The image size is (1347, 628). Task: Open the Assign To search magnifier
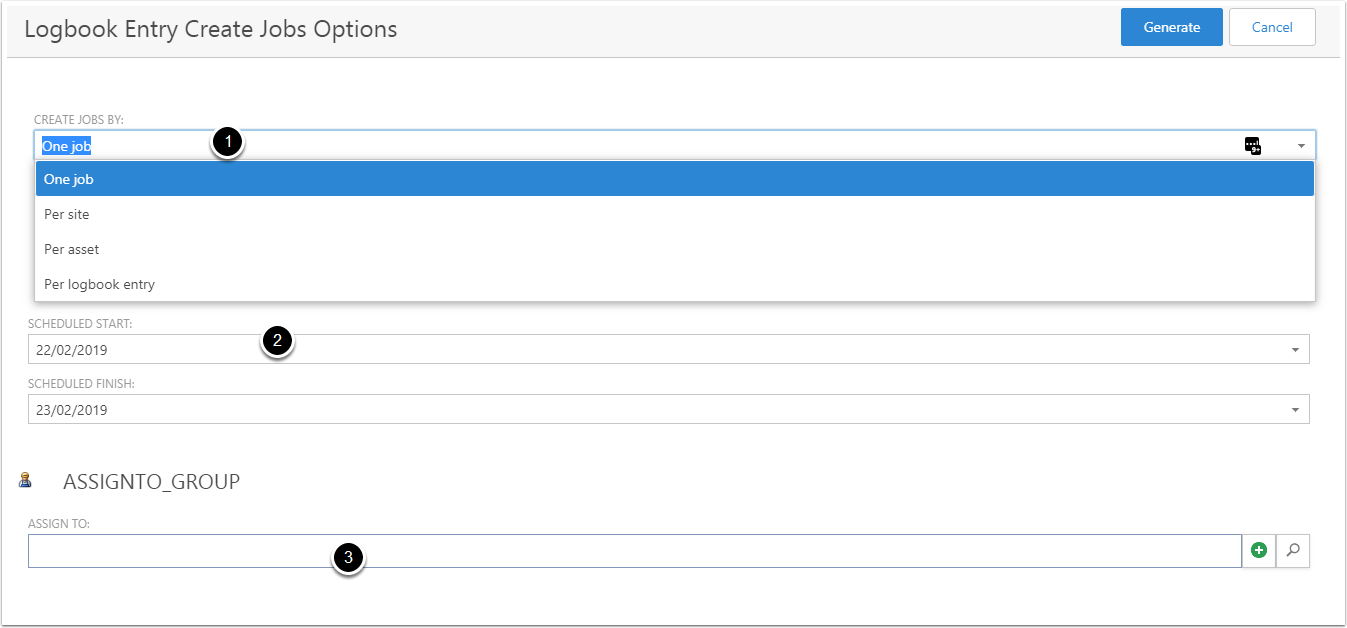tap(1293, 550)
